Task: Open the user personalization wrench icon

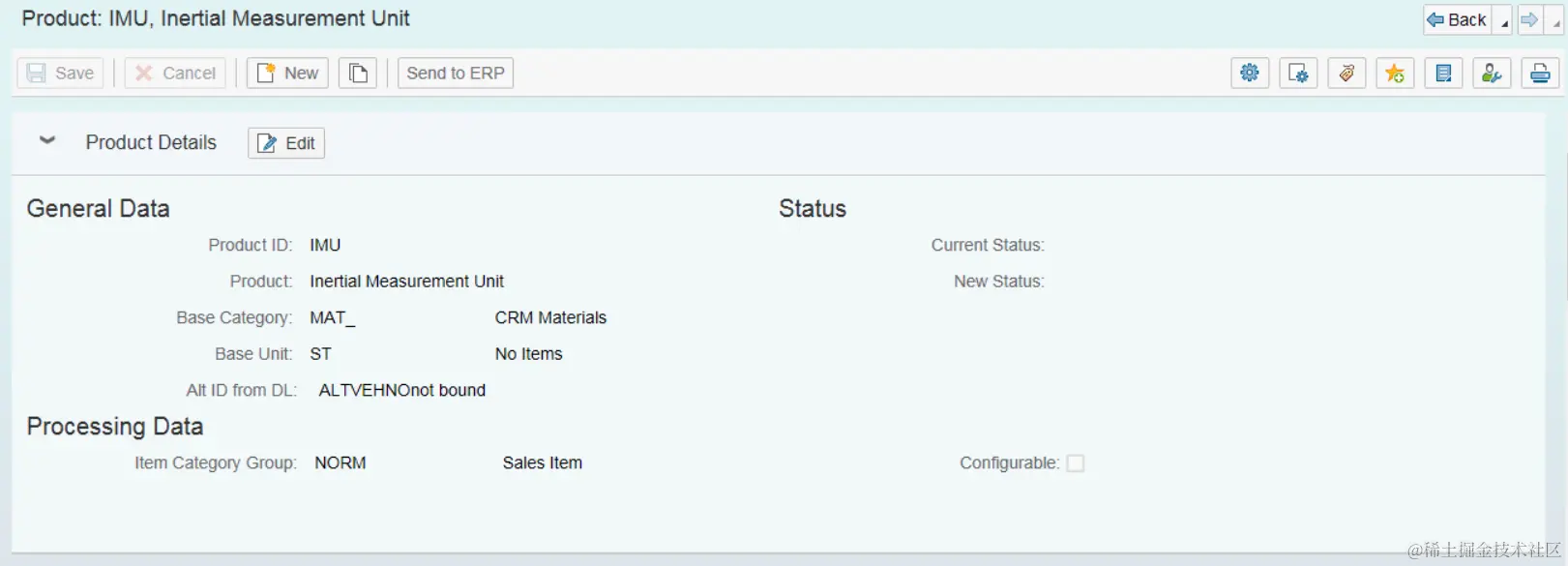Action: point(1492,73)
